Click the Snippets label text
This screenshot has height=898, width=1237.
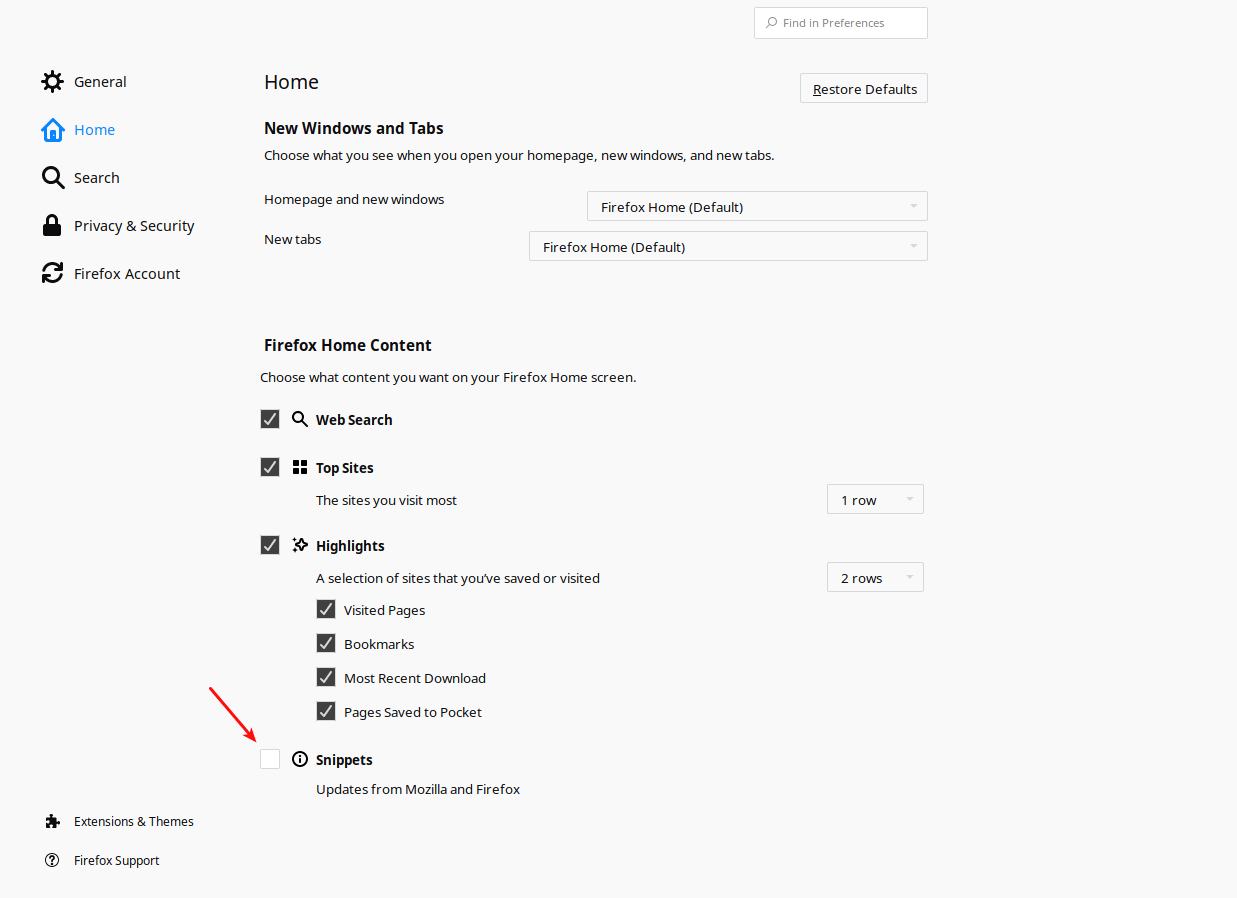[x=344, y=760]
